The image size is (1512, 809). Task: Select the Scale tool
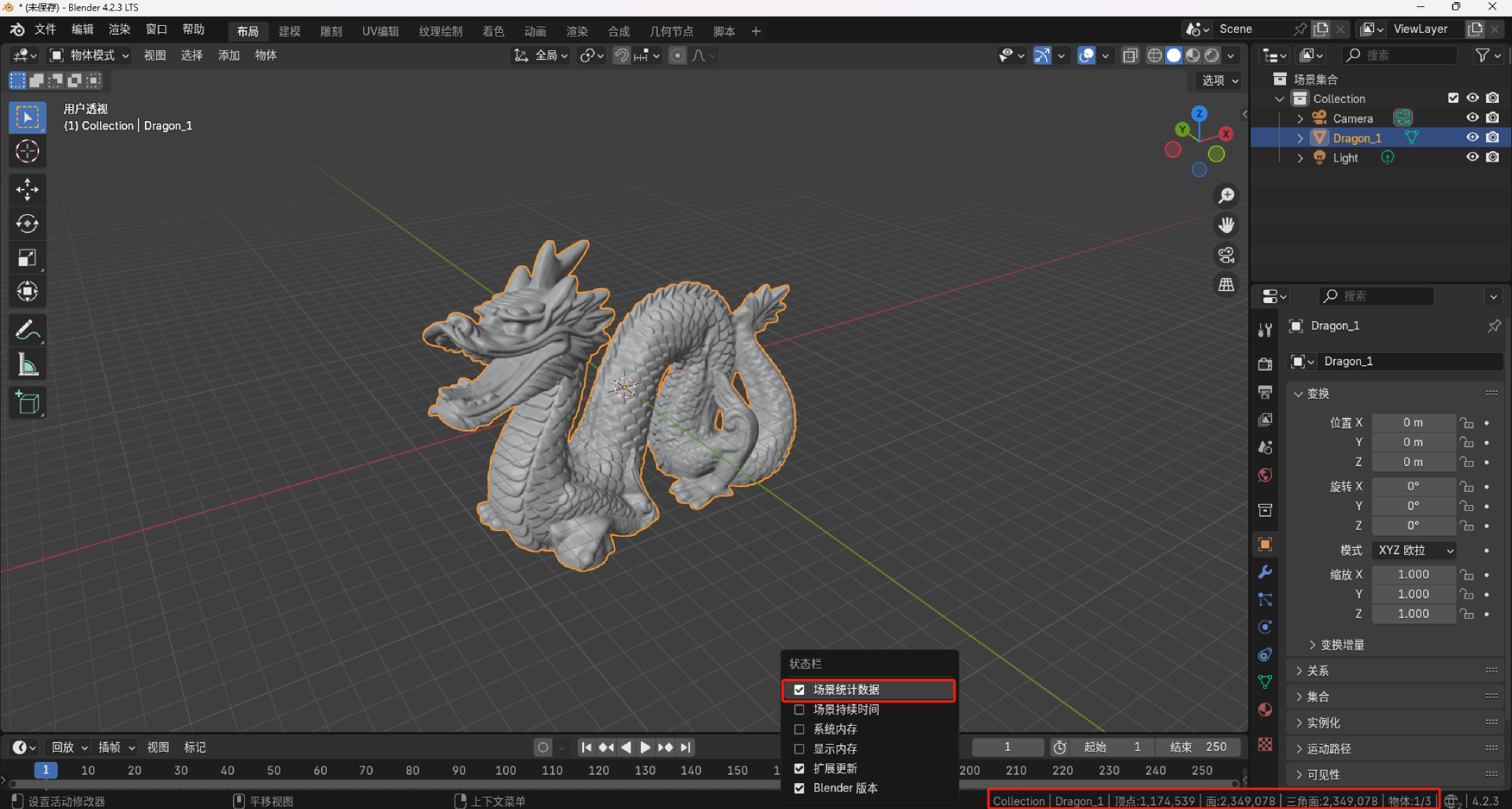pyautogui.click(x=27, y=258)
